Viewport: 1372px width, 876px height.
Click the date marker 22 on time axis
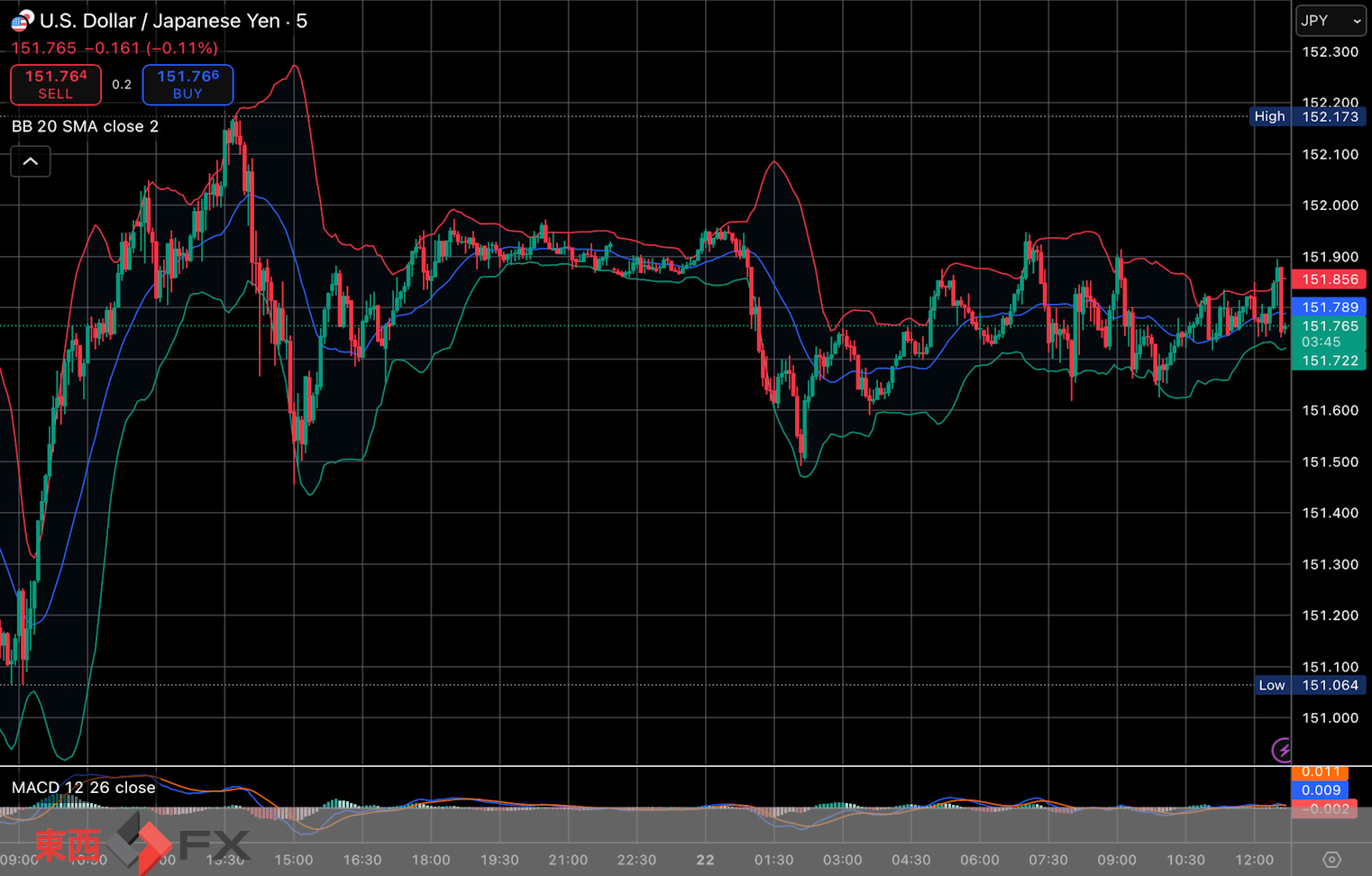tap(705, 860)
